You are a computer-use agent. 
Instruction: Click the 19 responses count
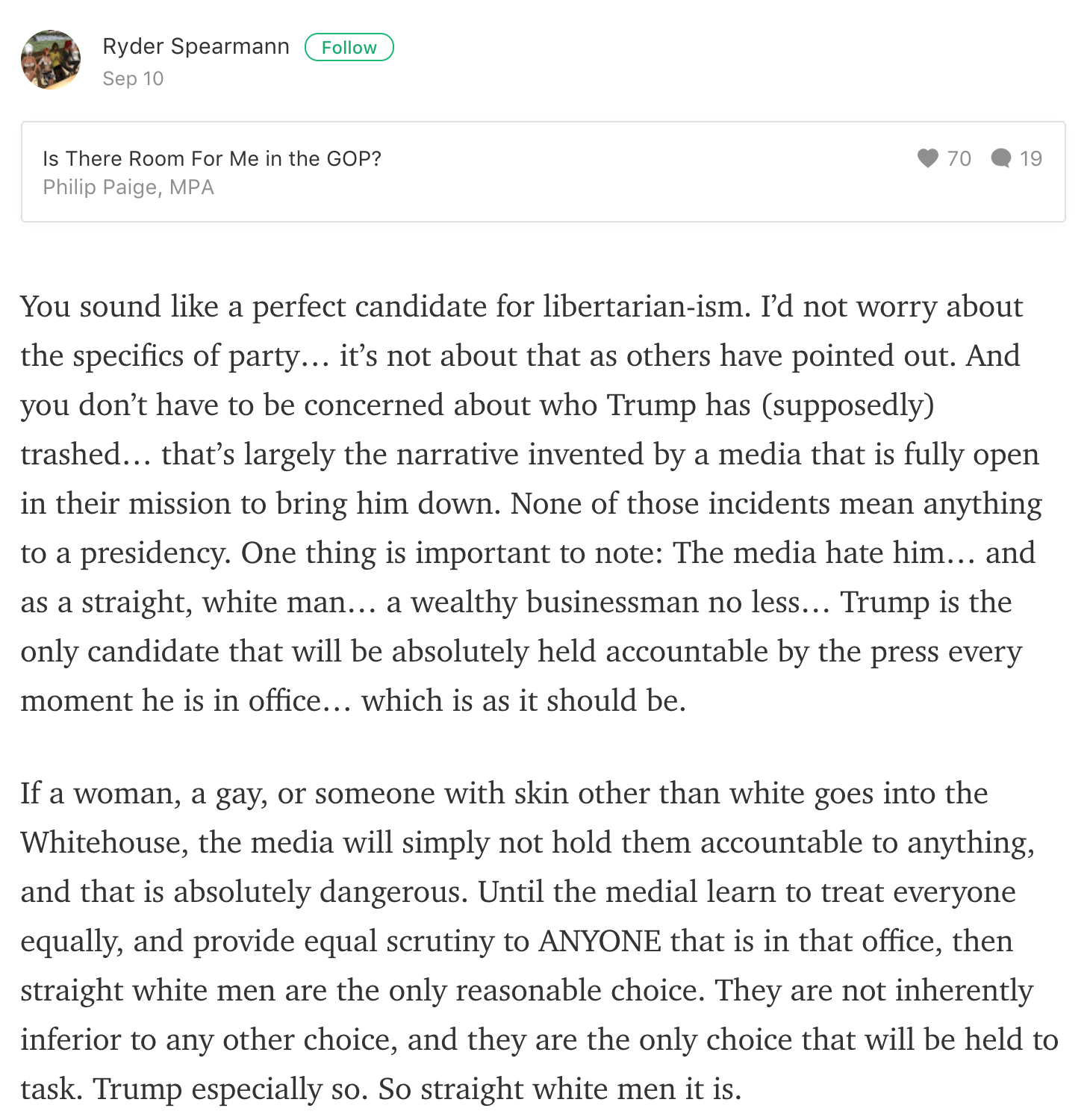pos(1030,158)
